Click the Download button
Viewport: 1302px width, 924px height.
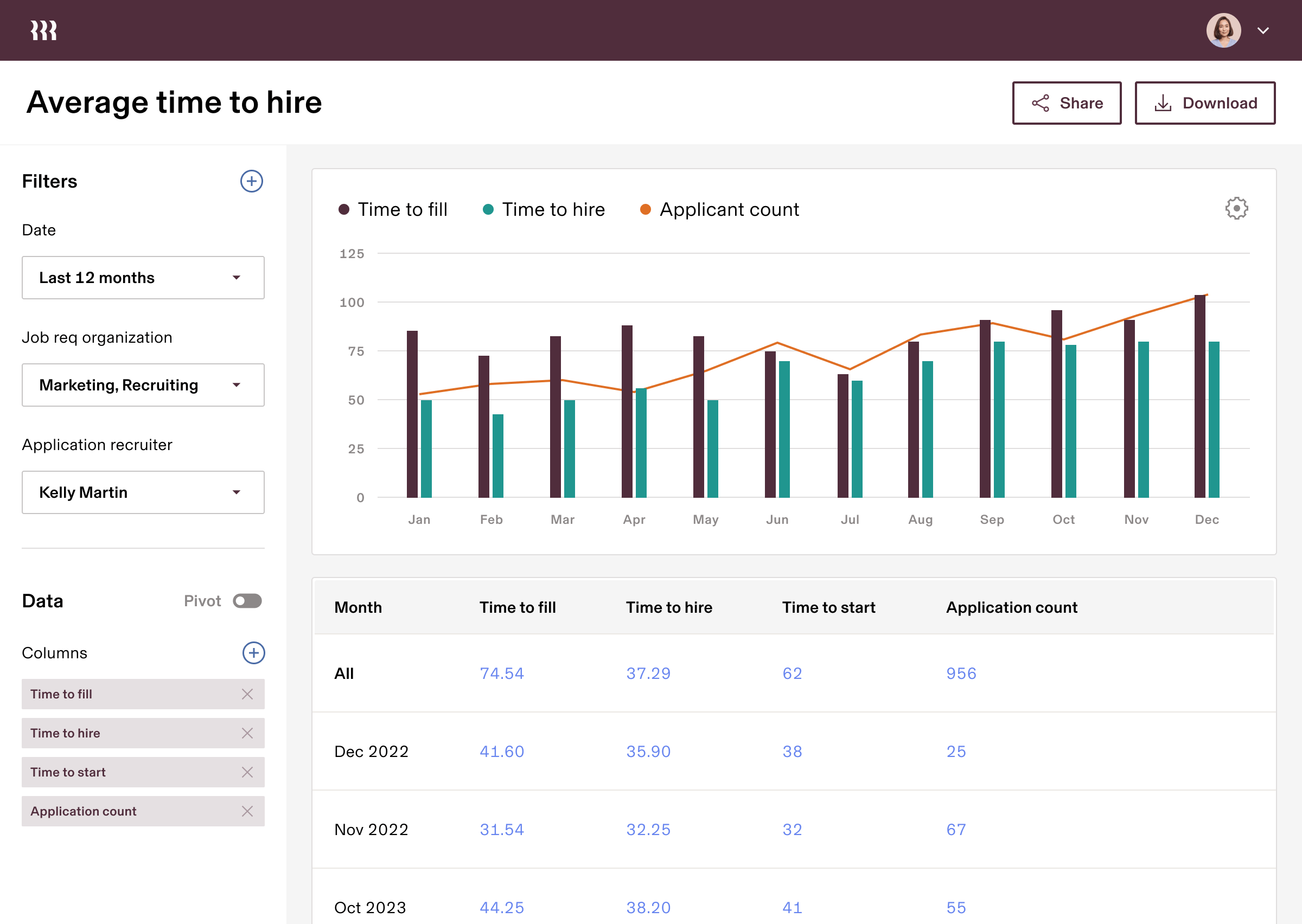[1205, 103]
